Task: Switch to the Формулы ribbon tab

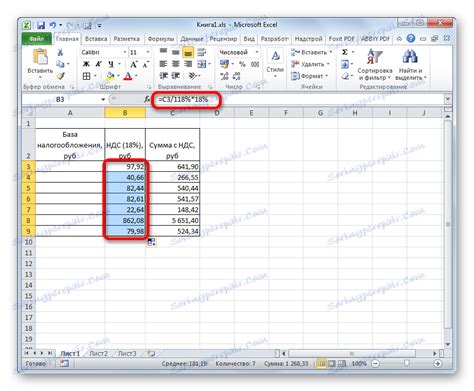Action: (x=161, y=39)
